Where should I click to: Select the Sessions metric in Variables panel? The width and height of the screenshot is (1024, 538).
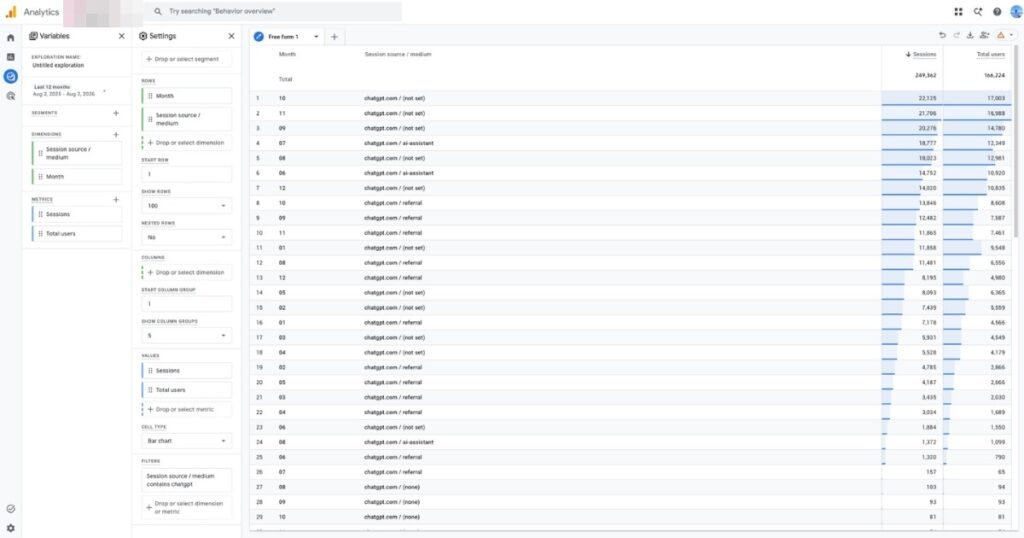77,214
